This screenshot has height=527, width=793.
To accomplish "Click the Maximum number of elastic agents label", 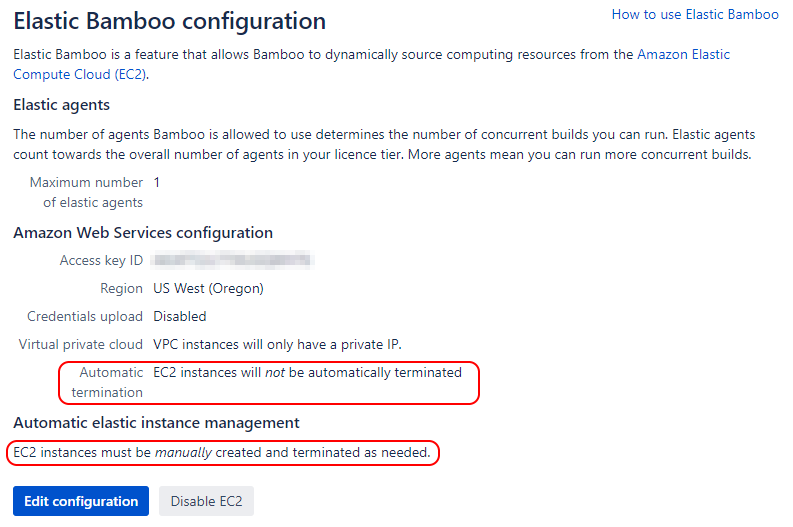I will [86, 192].
